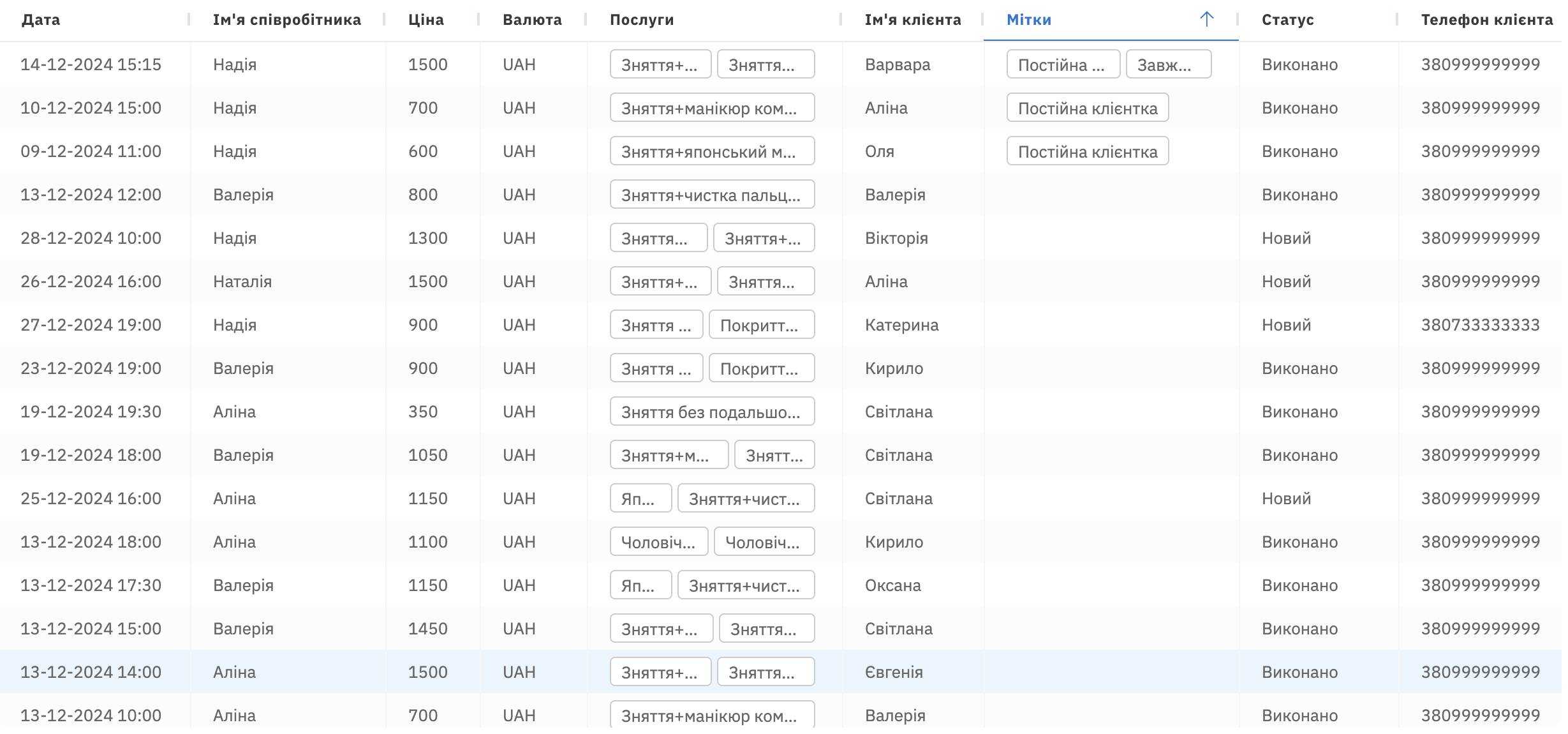This screenshot has height=734, width=1568.
Task: Click the Ціна column header
Action: (x=425, y=20)
